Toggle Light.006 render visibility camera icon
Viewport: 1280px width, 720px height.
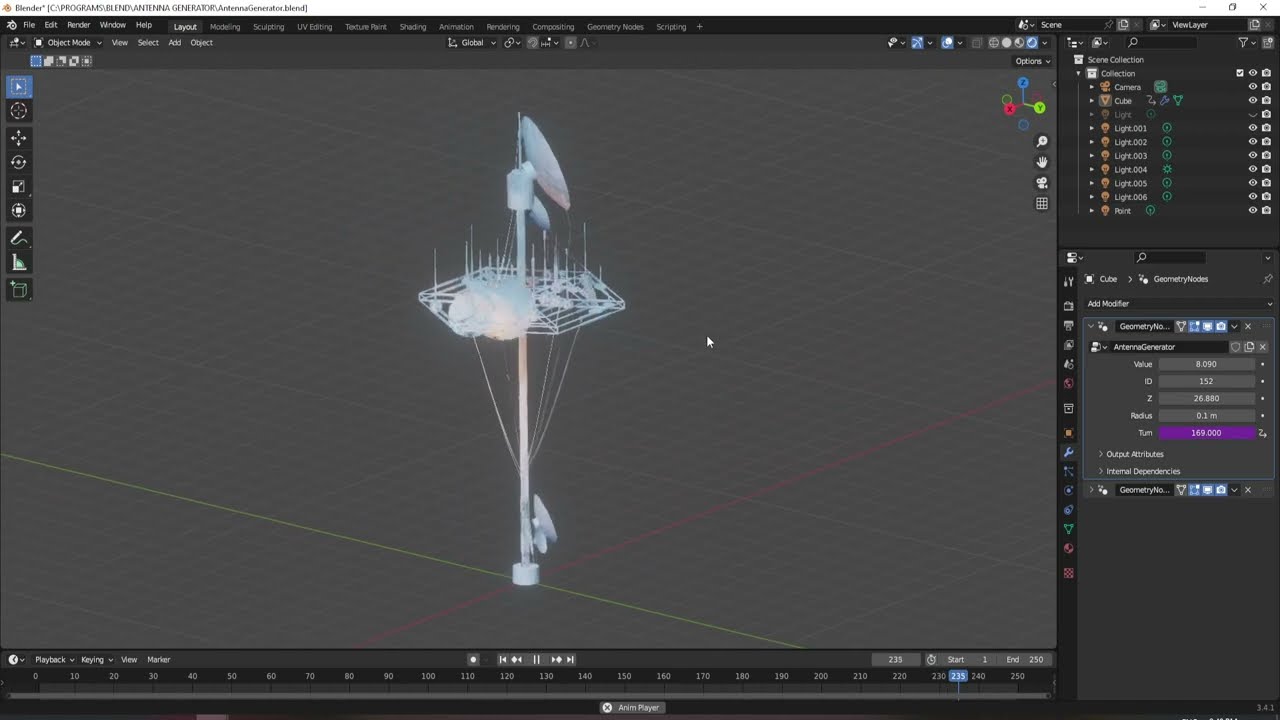point(1266,197)
